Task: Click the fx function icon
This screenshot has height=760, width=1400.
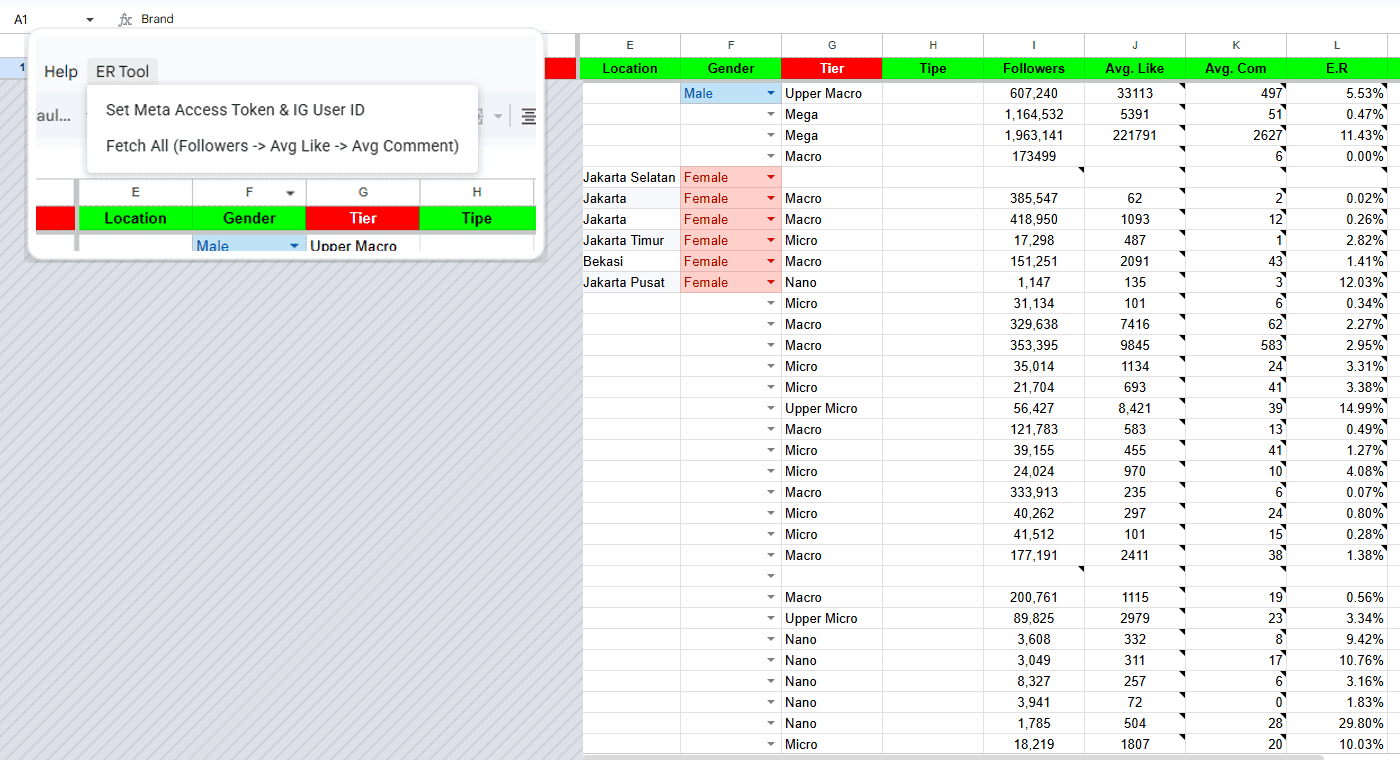Action: tap(125, 19)
